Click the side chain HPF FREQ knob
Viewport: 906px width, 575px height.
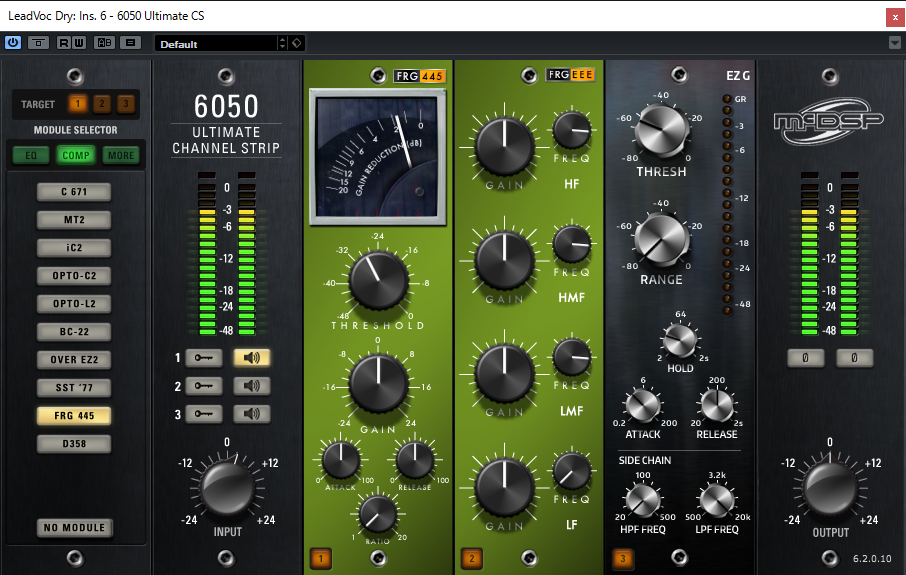pos(643,500)
